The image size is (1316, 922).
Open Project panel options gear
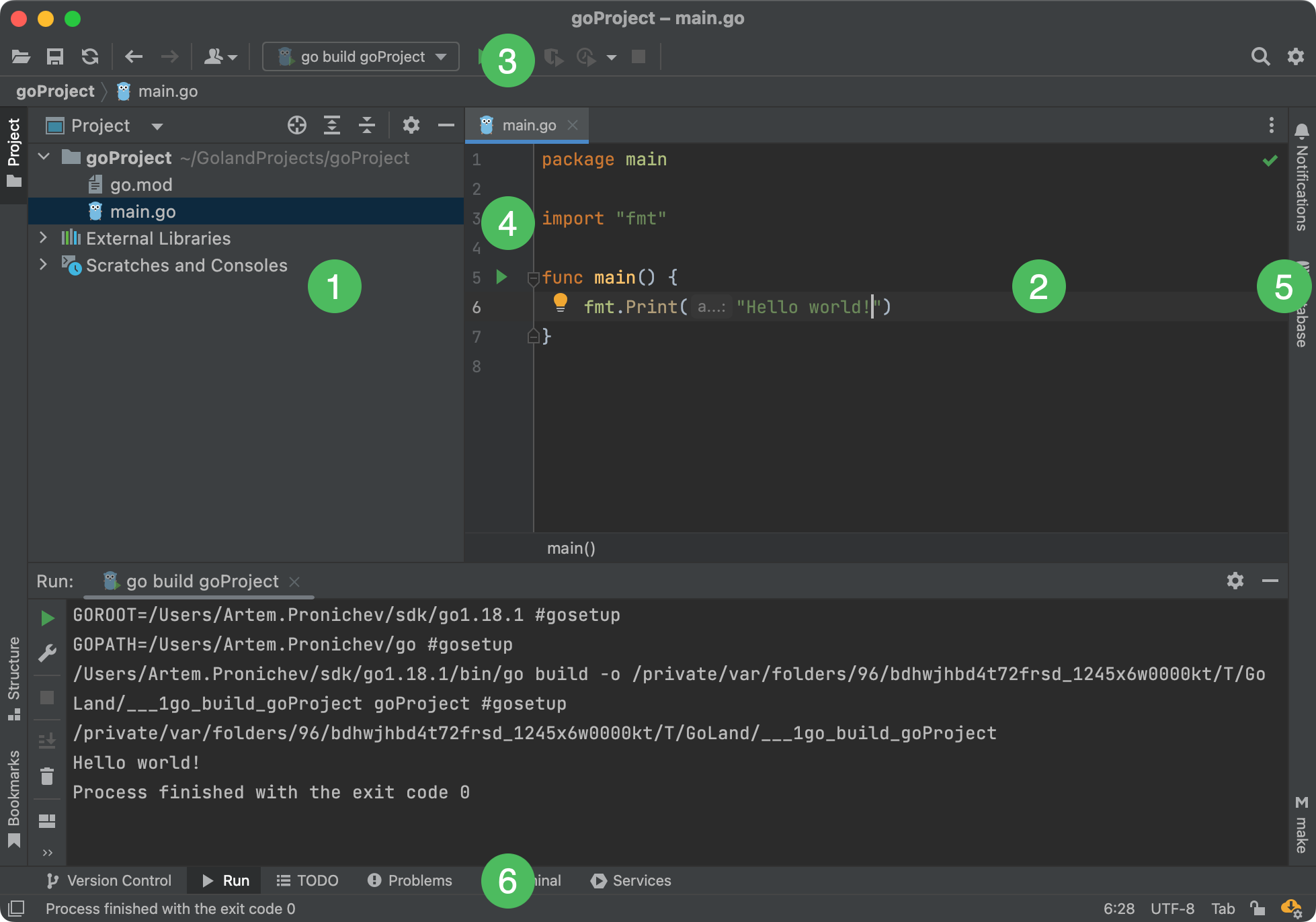pos(411,126)
